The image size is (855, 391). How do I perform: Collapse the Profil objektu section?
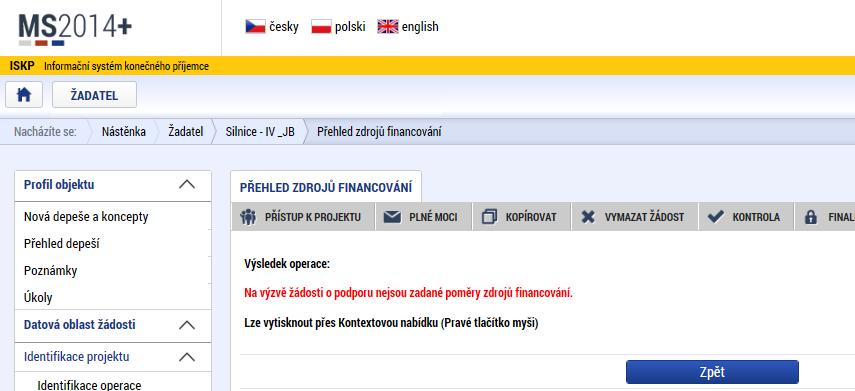point(187,184)
